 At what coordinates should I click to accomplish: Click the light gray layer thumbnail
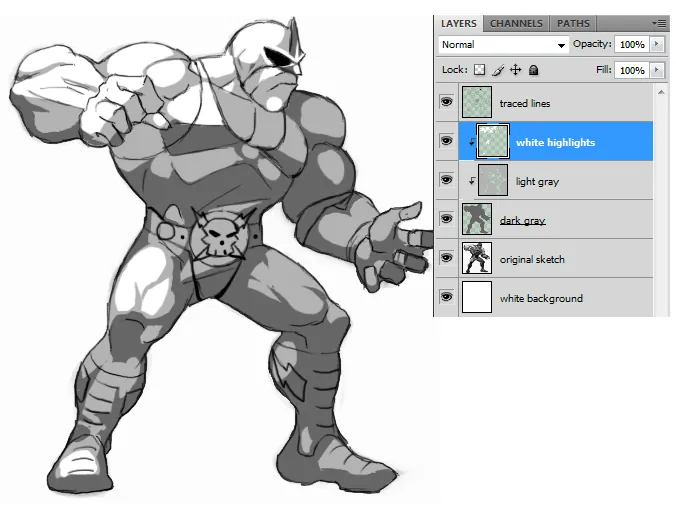[493, 180]
